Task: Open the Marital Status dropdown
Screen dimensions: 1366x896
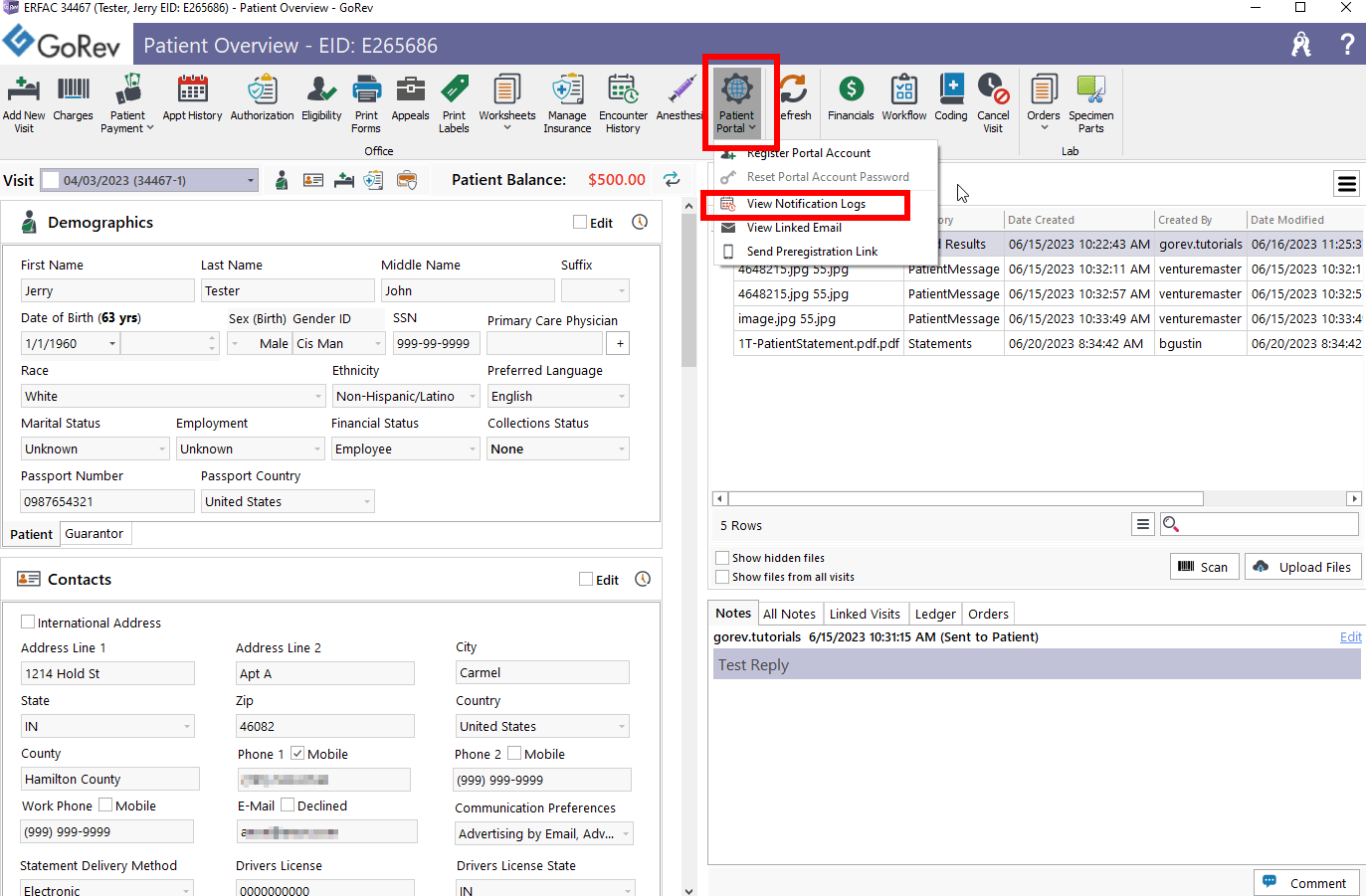Action: pyautogui.click(x=162, y=448)
